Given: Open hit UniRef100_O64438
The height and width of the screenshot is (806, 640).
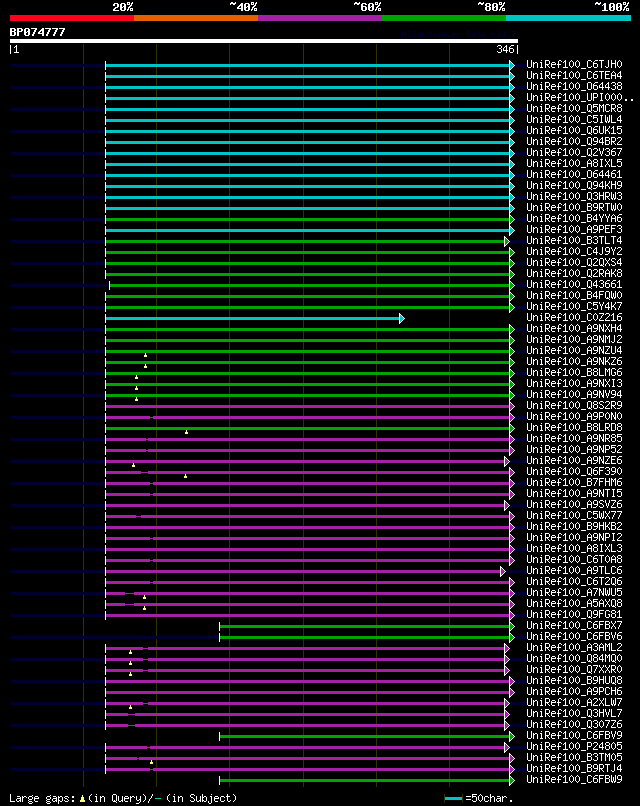Looking at the screenshot, I should (x=574, y=86).
